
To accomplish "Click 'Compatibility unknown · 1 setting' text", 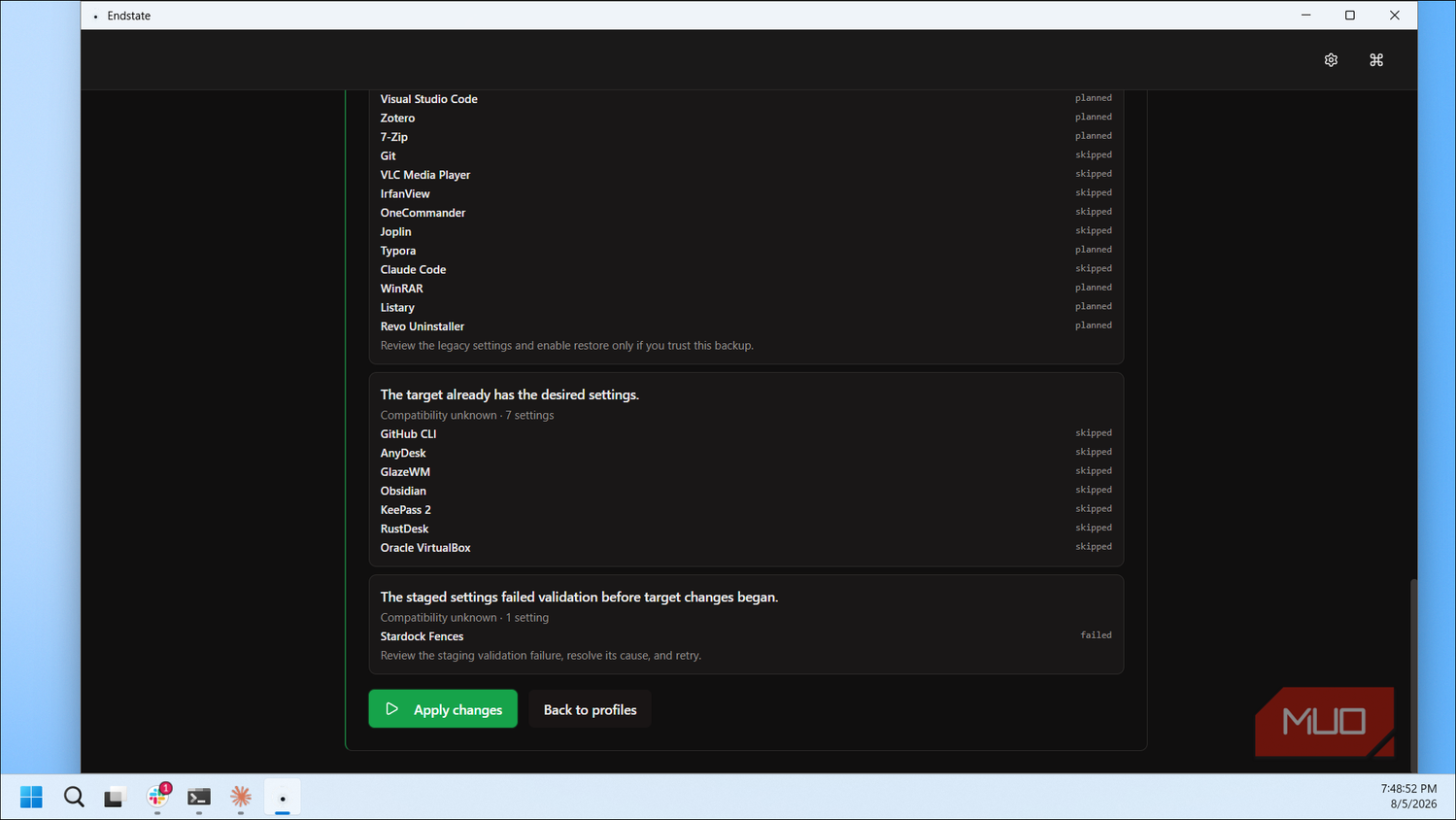I will click(x=464, y=617).
